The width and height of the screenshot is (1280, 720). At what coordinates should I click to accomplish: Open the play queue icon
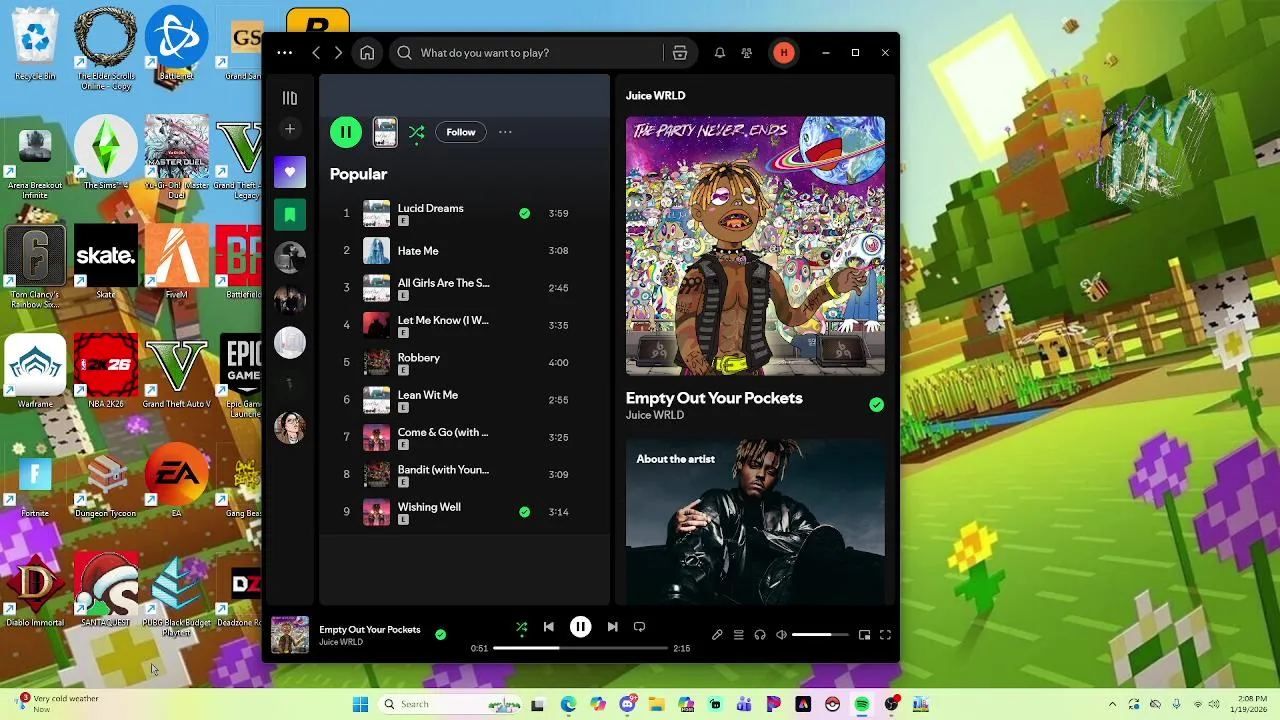[x=739, y=635]
